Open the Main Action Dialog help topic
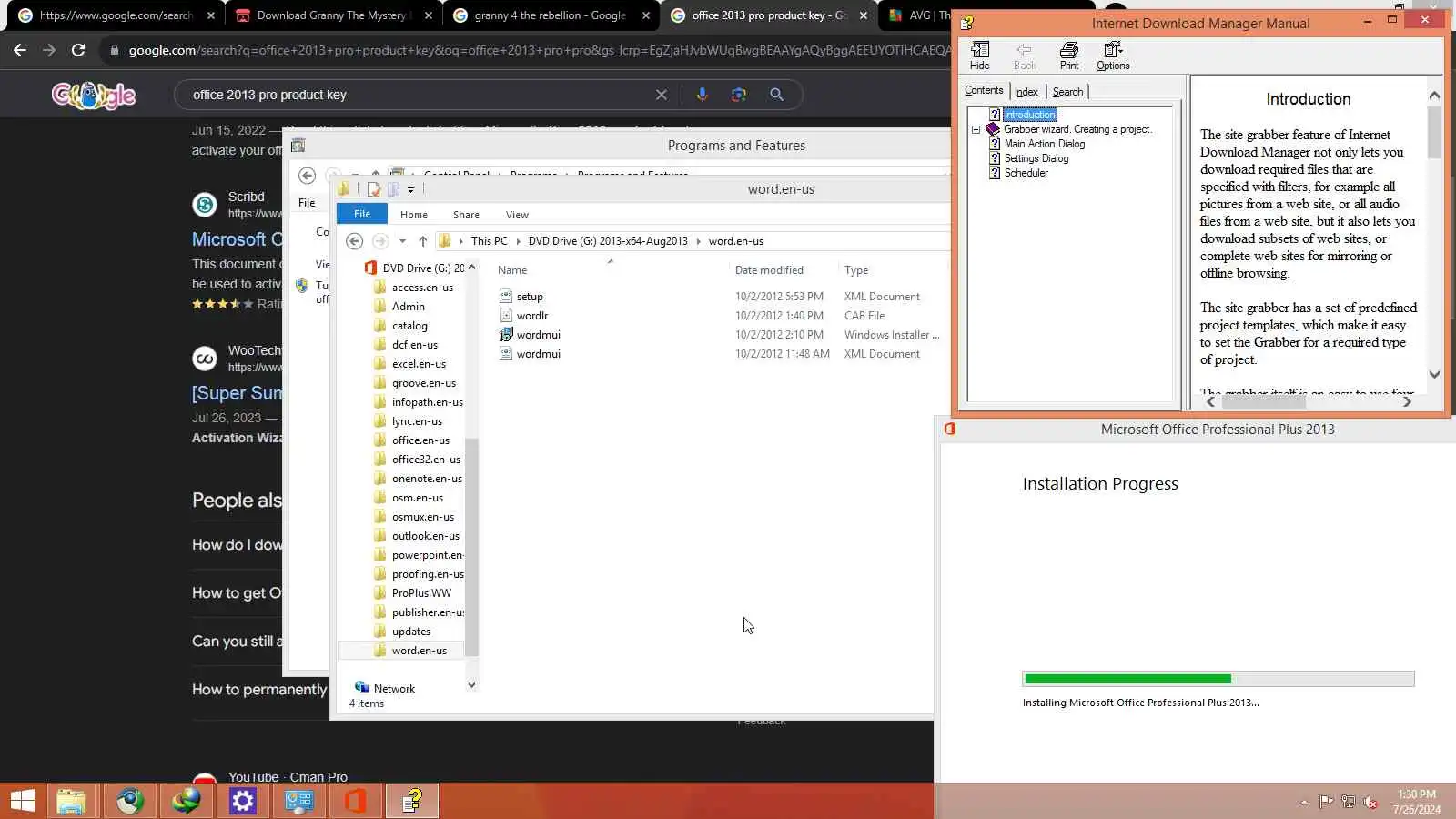Image resolution: width=1456 pixels, height=819 pixels. tap(1045, 144)
